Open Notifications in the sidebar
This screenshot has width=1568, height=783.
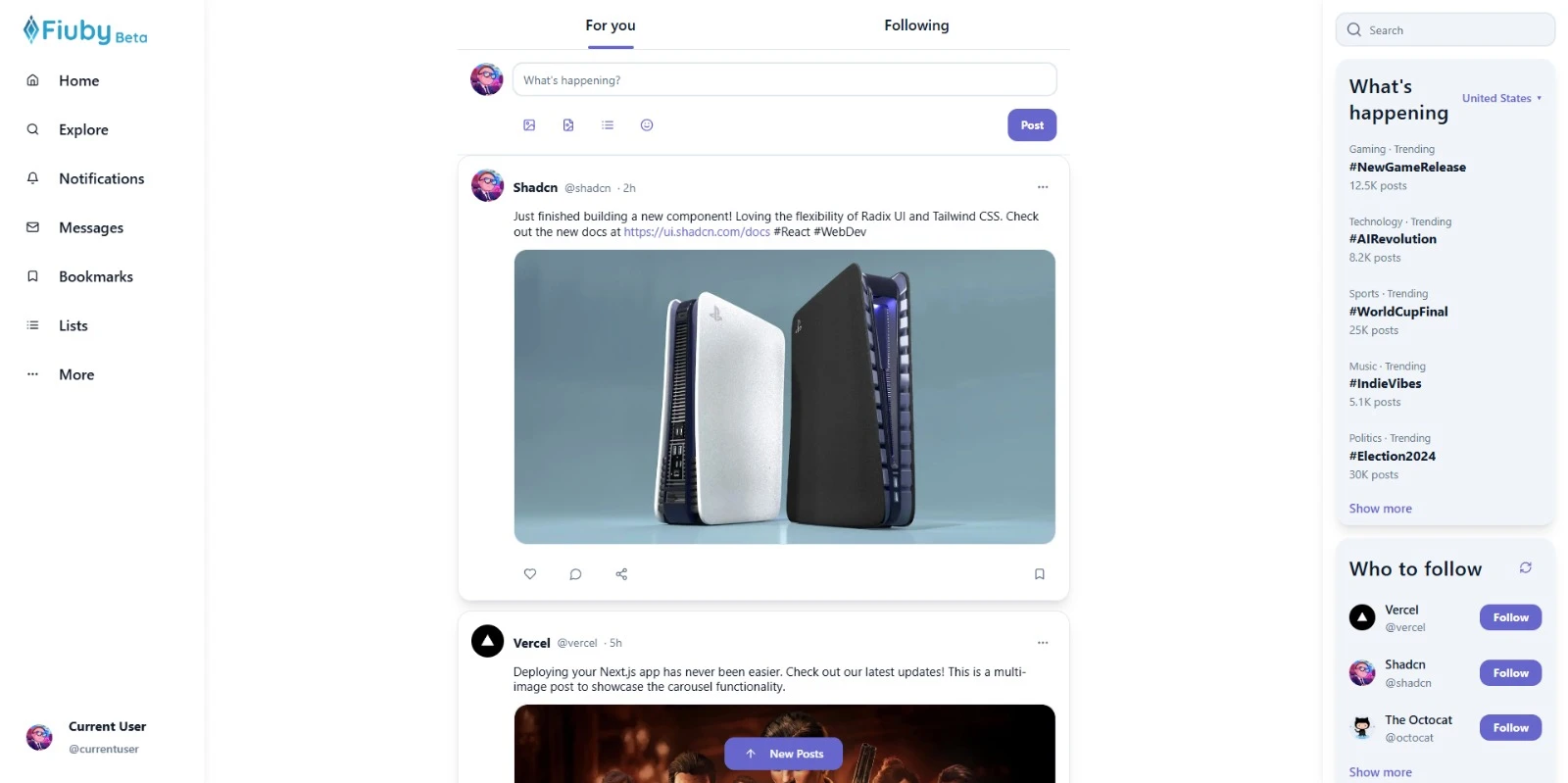tap(102, 178)
